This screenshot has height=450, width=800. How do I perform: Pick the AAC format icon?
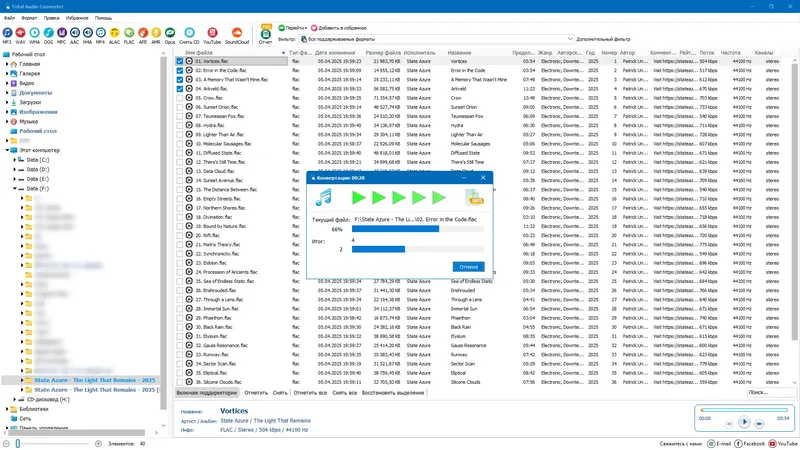(x=74, y=33)
